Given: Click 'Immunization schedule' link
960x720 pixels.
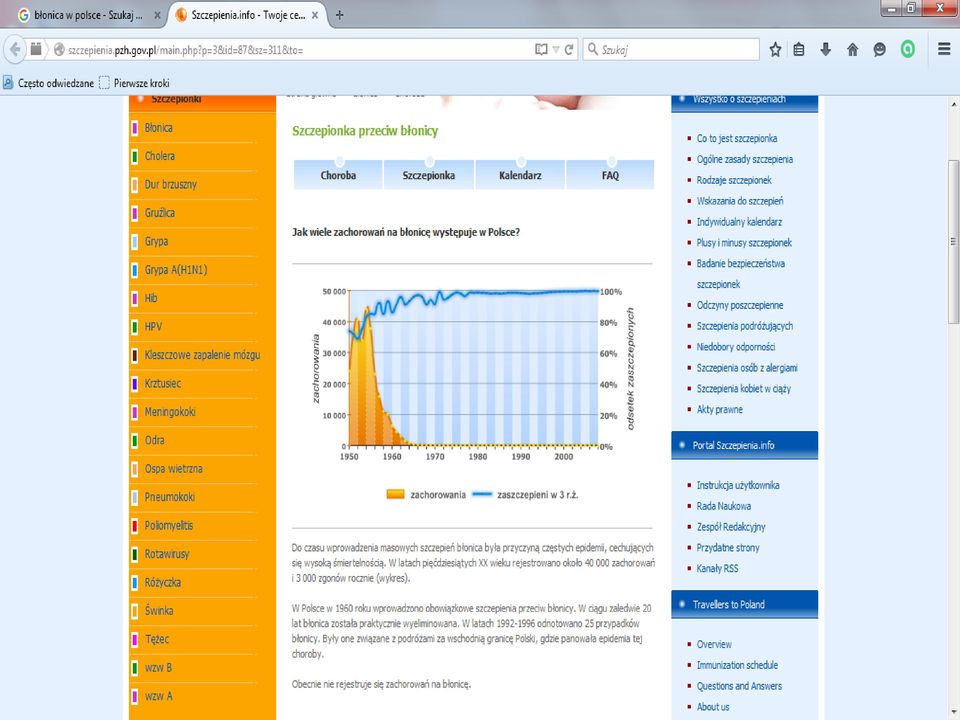Looking at the screenshot, I should pyautogui.click(x=737, y=665).
